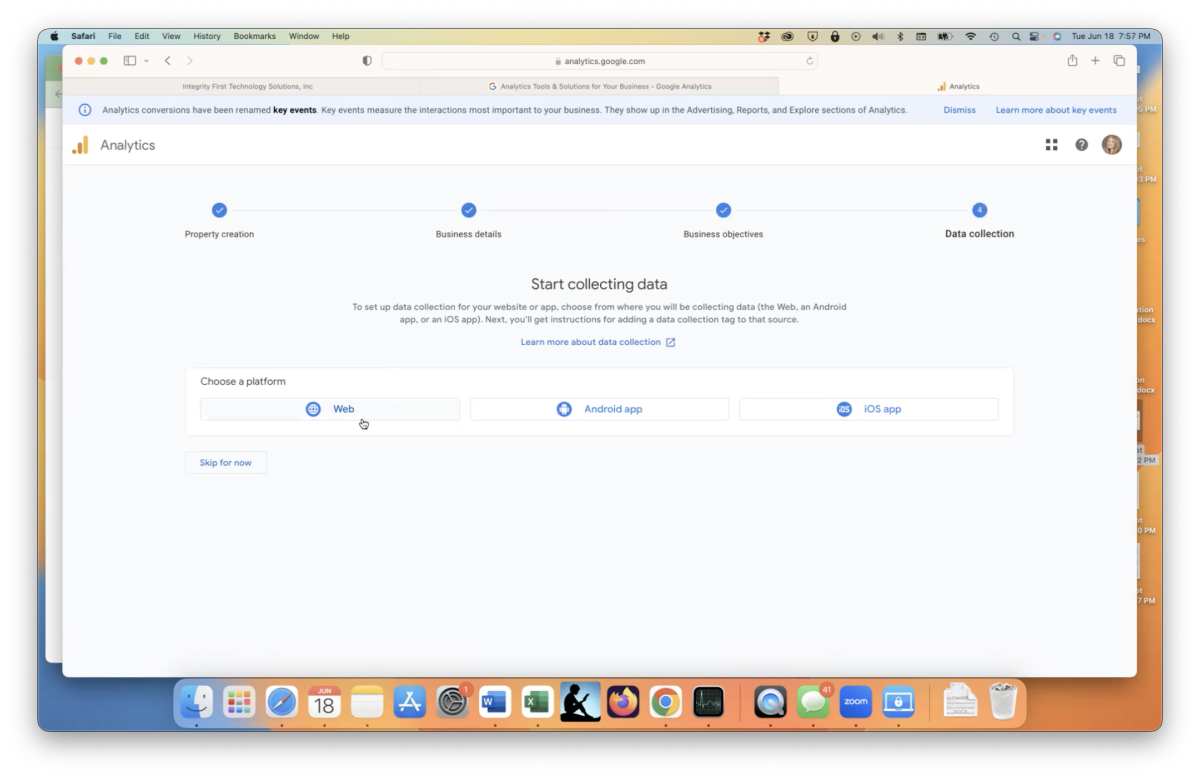The width and height of the screenshot is (1200, 778).
Task: Open the Help menu in menu bar
Action: [341, 36]
